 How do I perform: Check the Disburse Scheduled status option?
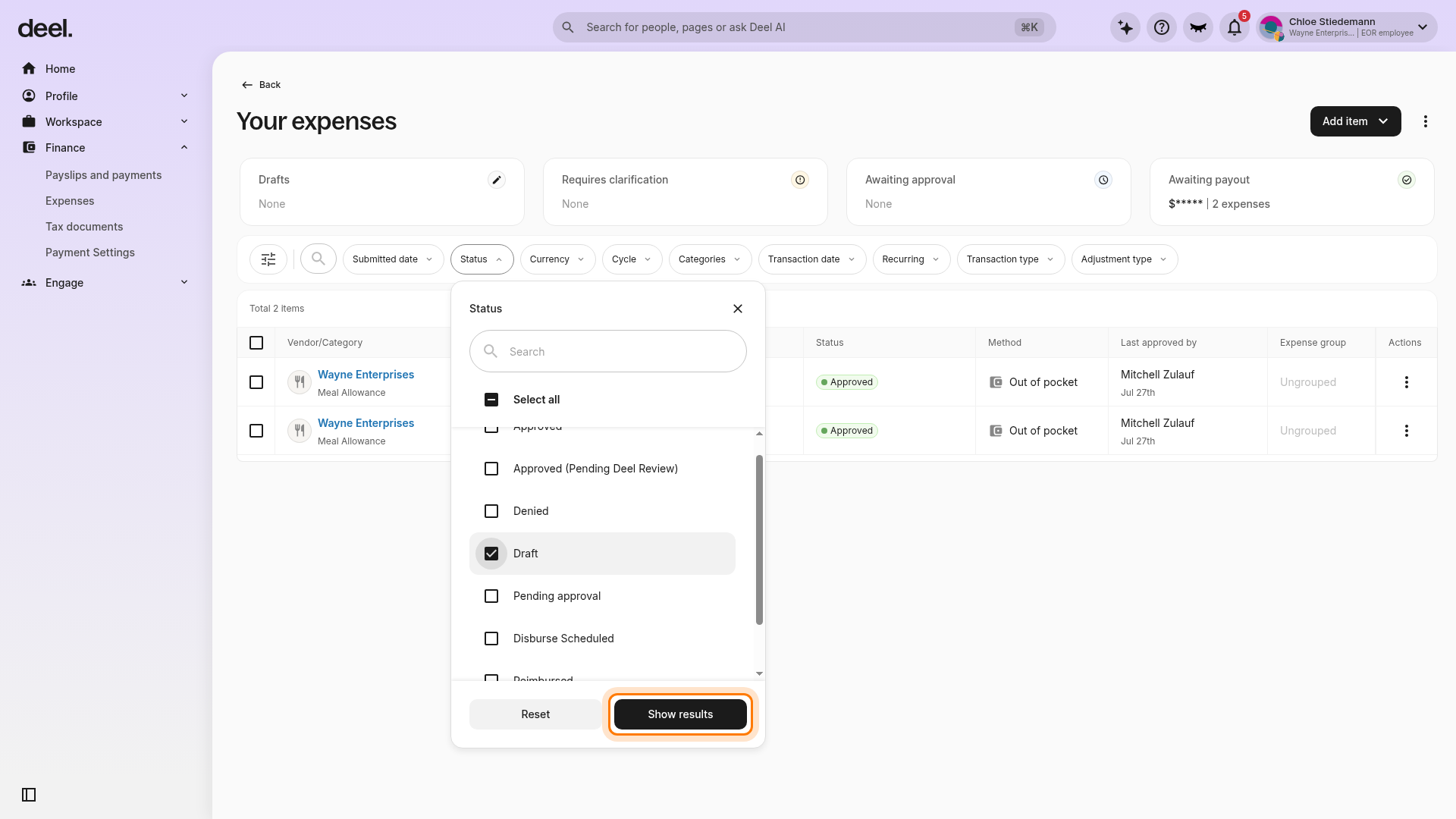pos(491,639)
